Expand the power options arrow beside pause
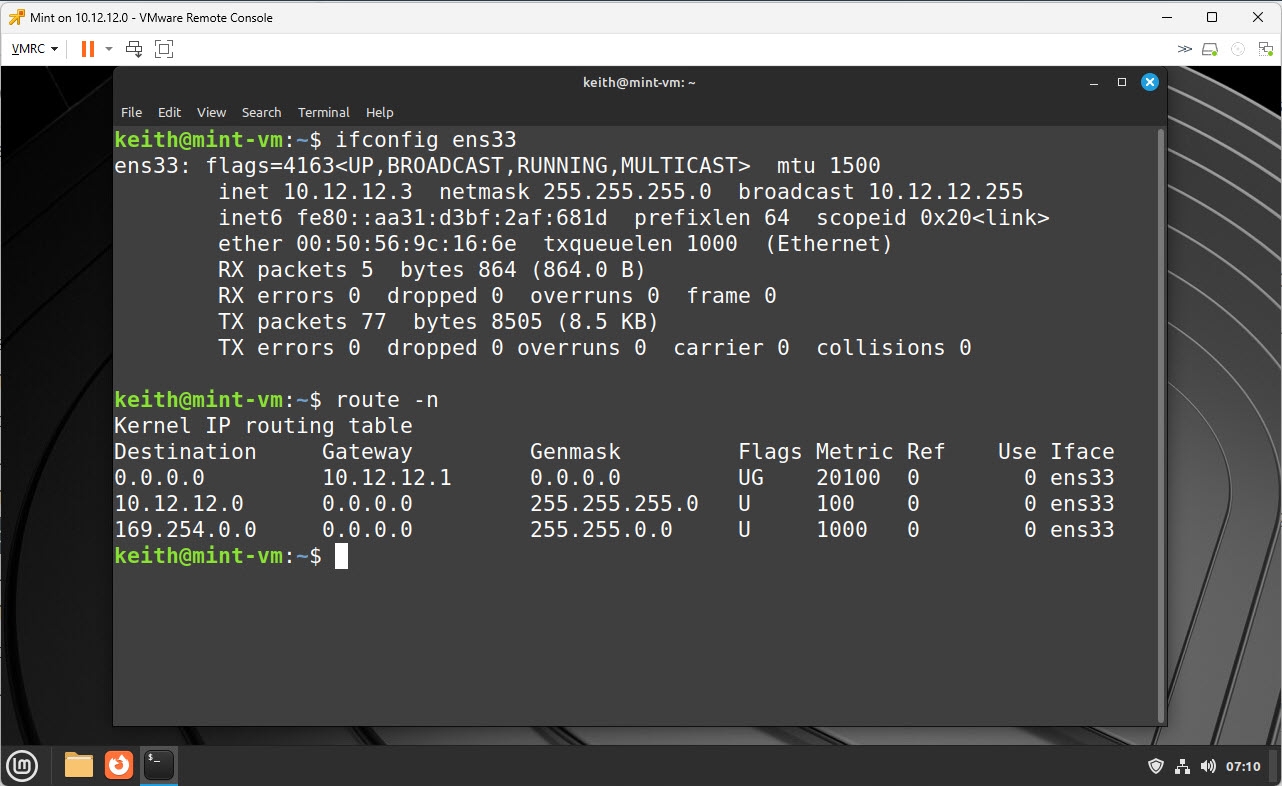 (x=109, y=48)
